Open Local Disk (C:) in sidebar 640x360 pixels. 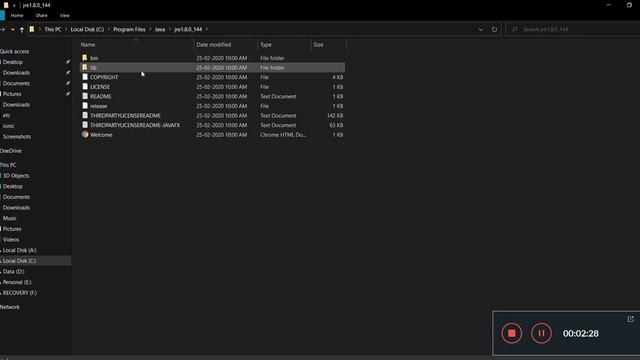point(20,261)
